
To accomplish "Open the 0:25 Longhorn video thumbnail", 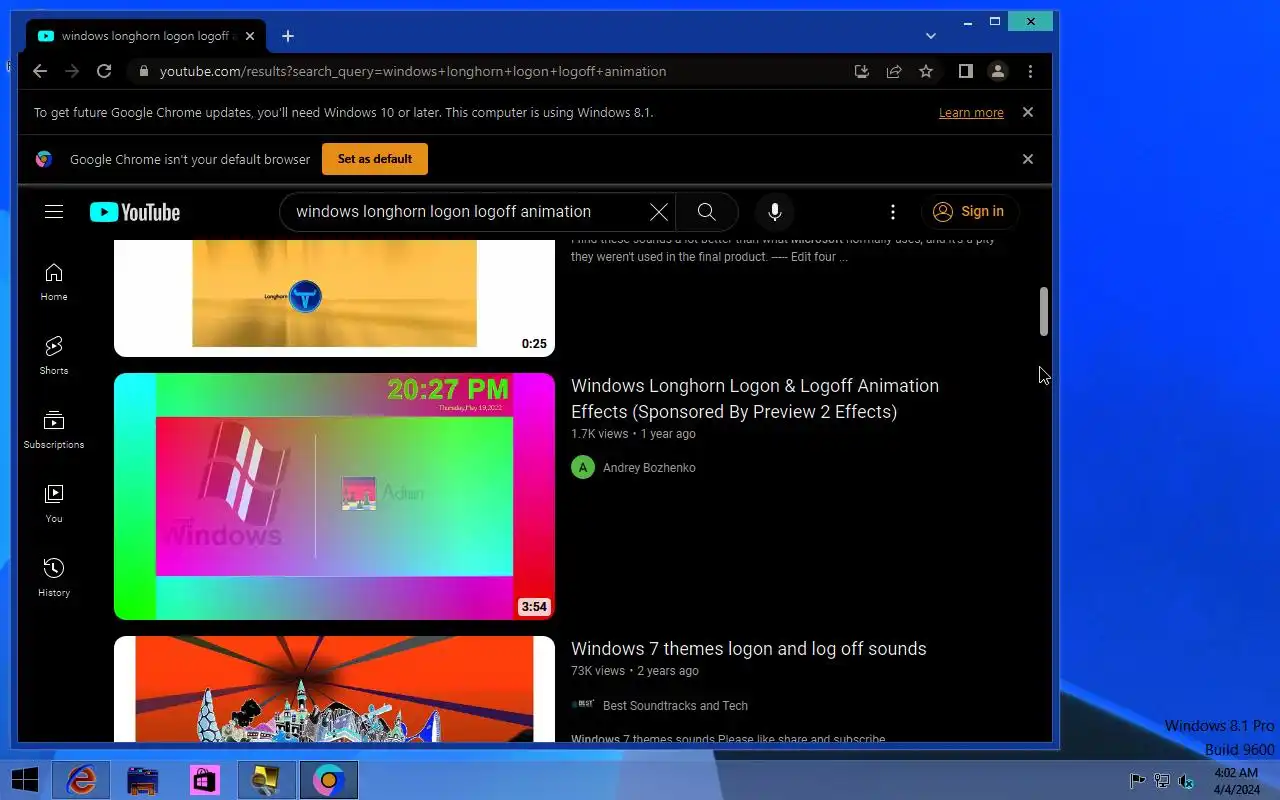I will 334,298.
